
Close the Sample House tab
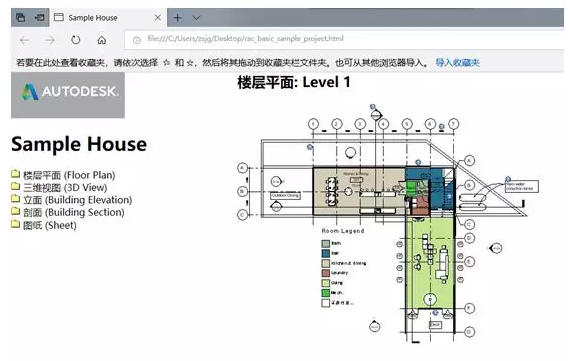click(x=157, y=17)
